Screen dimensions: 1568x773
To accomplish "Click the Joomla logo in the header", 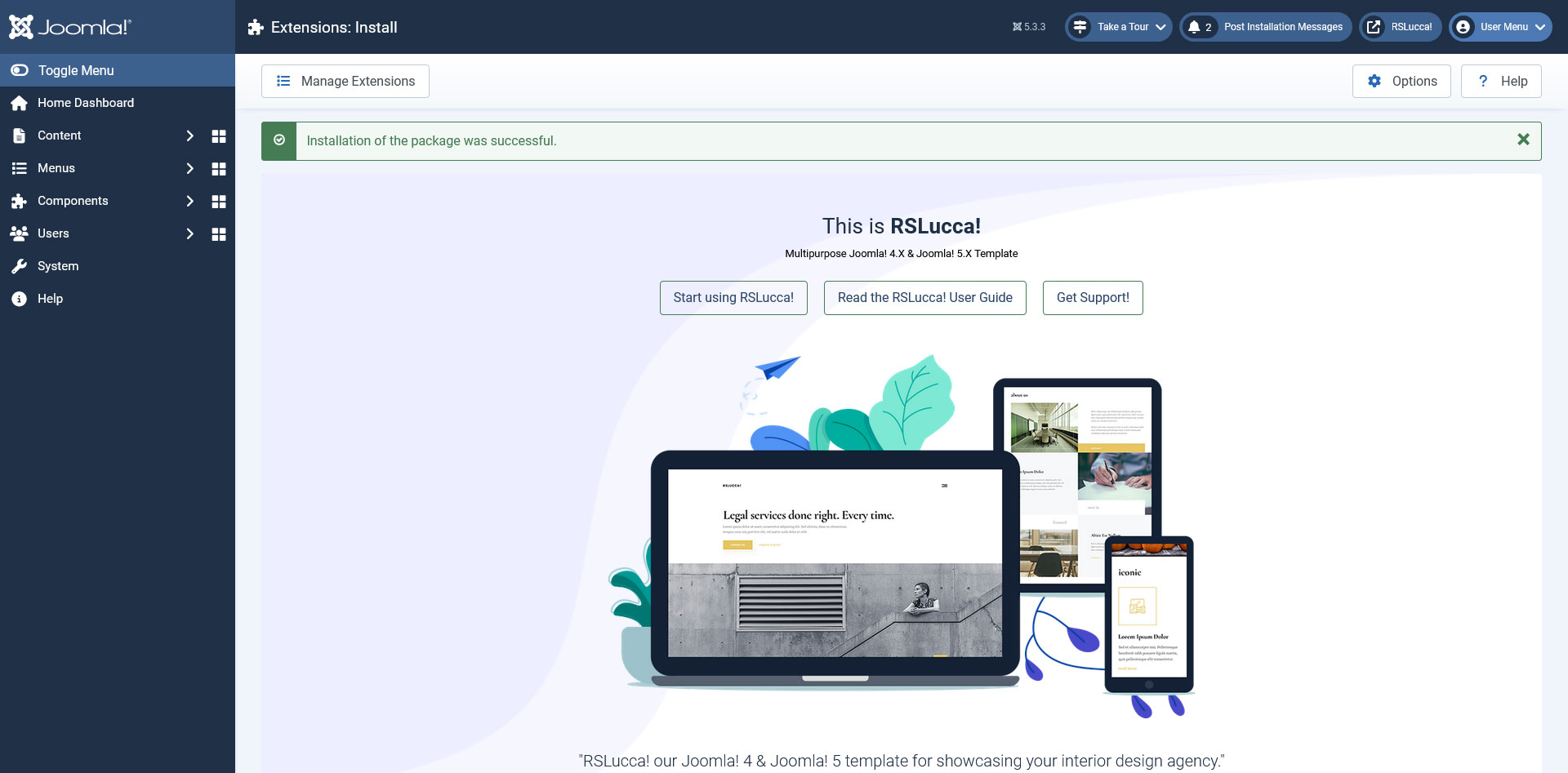I will pos(70,27).
